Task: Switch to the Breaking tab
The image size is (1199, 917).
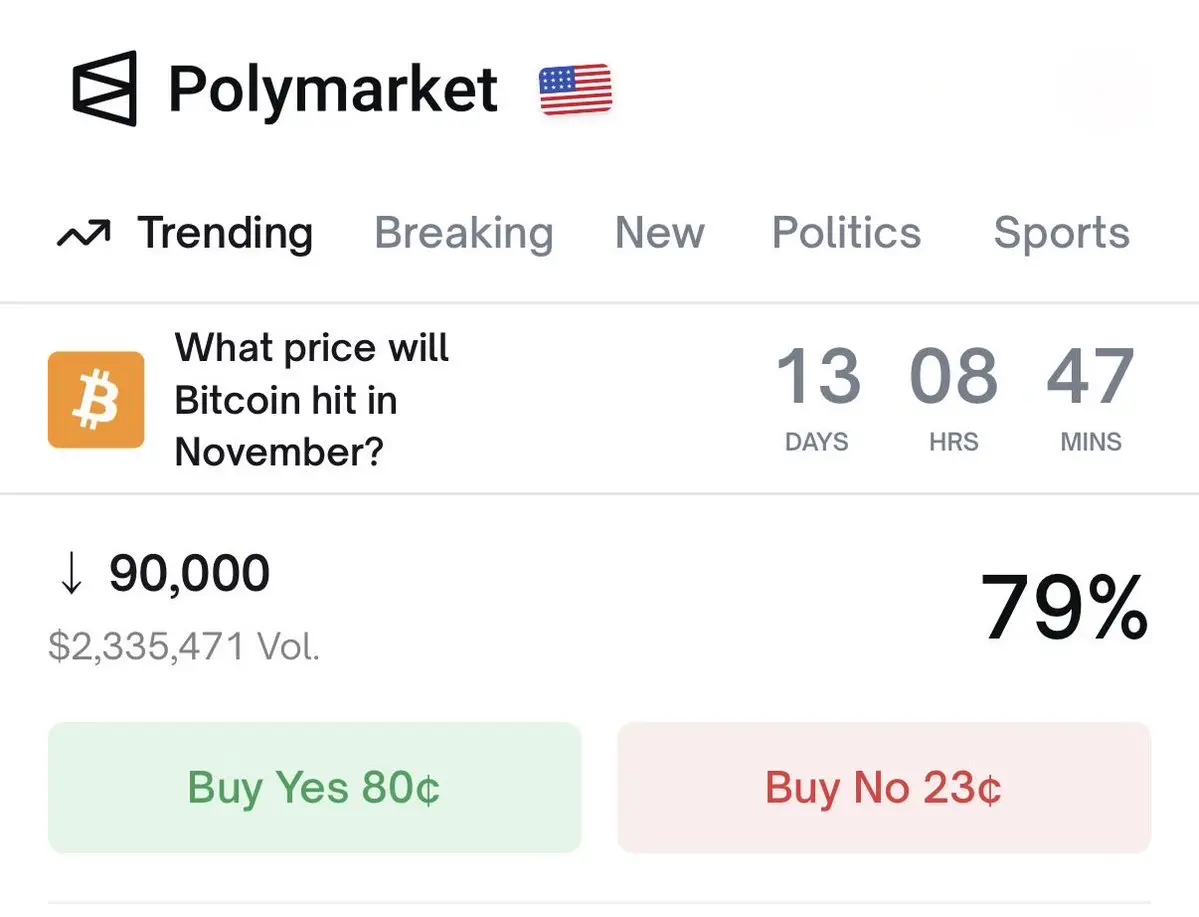Action: click(x=463, y=233)
